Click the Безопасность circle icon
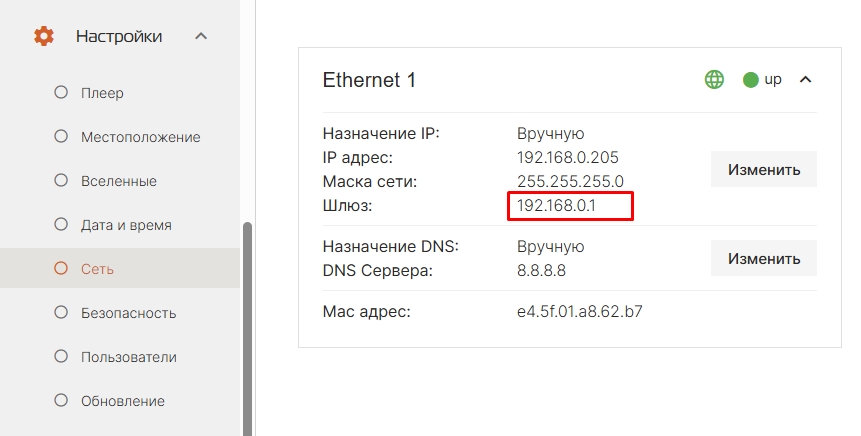 pyautogui.click(x=60, y=313)
